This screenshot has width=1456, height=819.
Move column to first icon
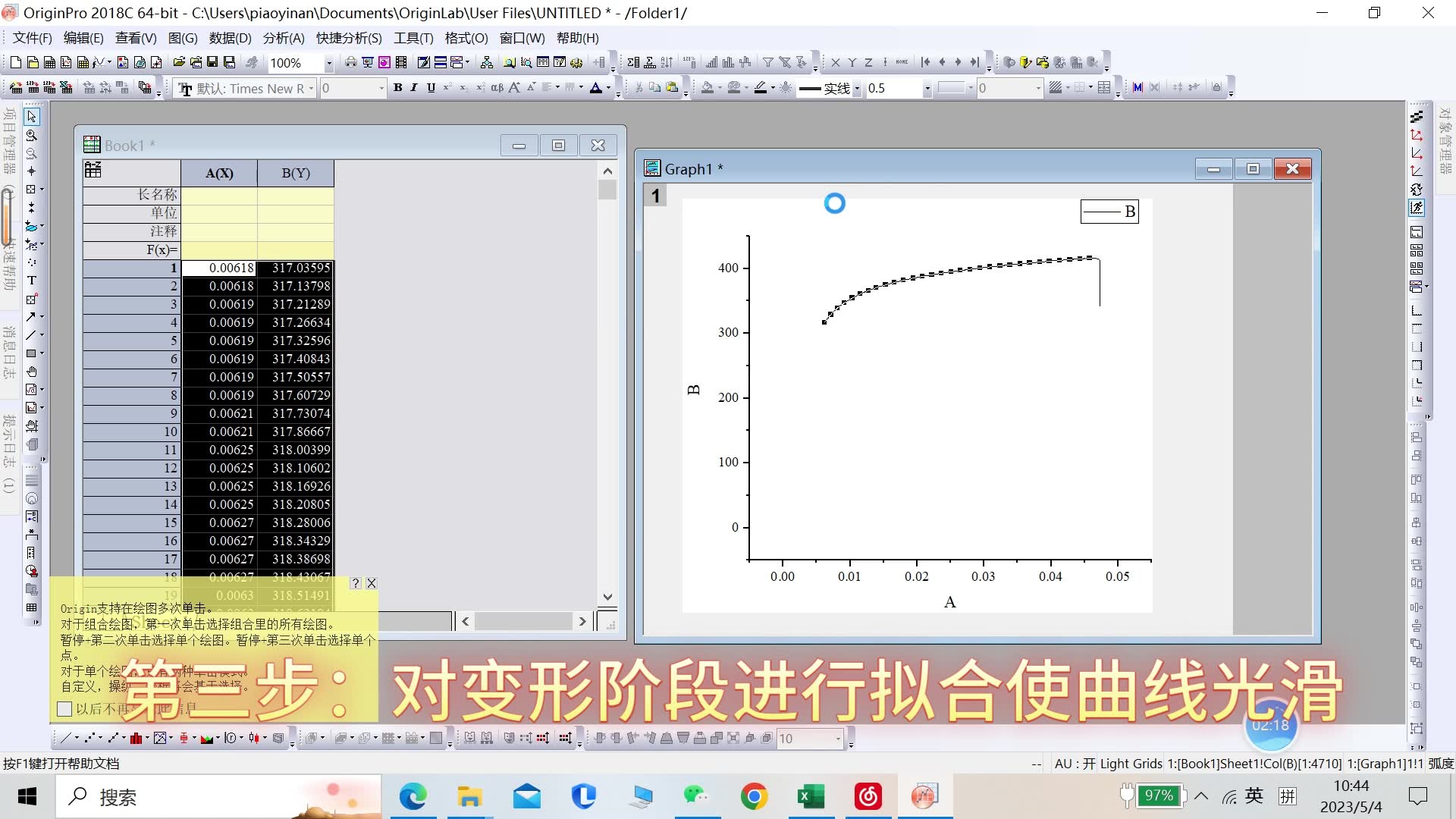(925, 63)
